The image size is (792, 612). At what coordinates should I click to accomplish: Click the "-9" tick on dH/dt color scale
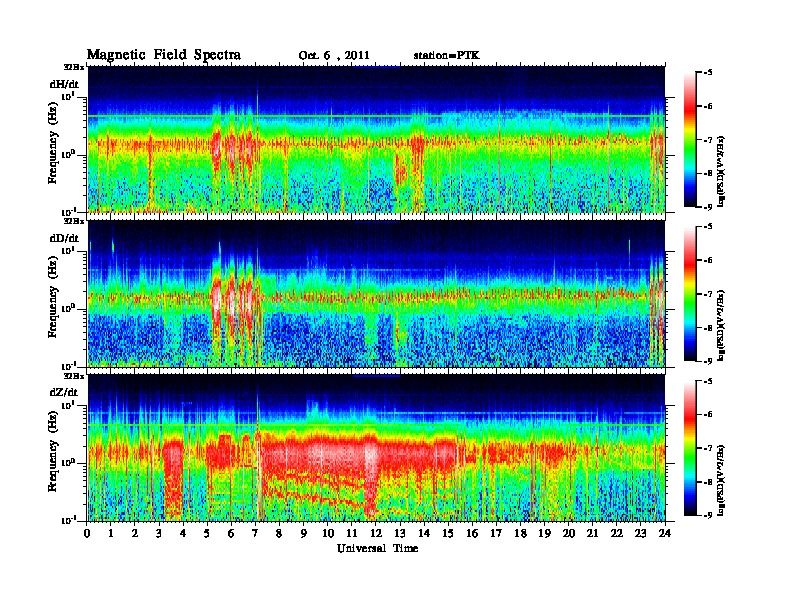[x=708, y=207]
